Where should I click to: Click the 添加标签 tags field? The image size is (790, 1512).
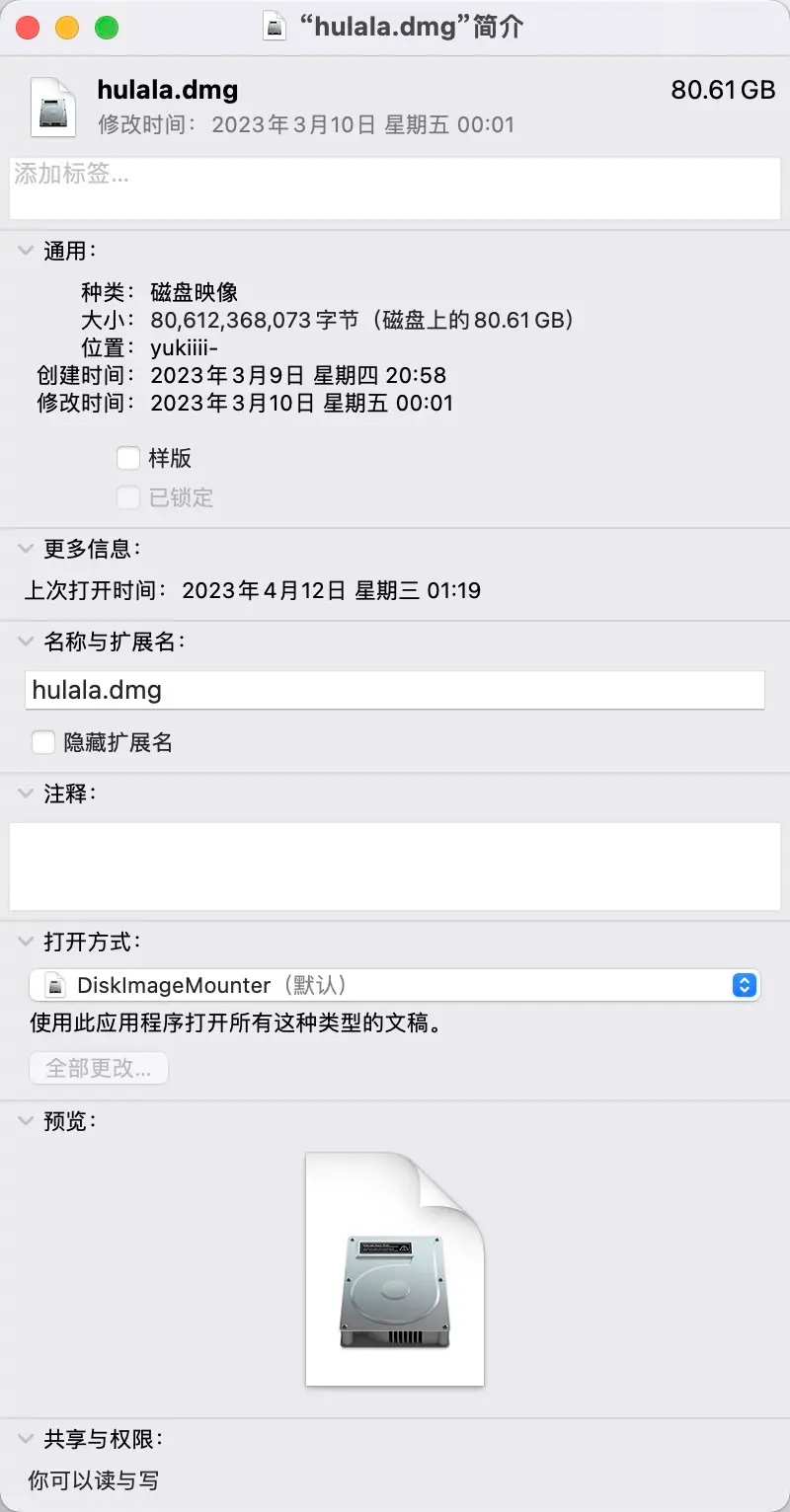[395, 189]
